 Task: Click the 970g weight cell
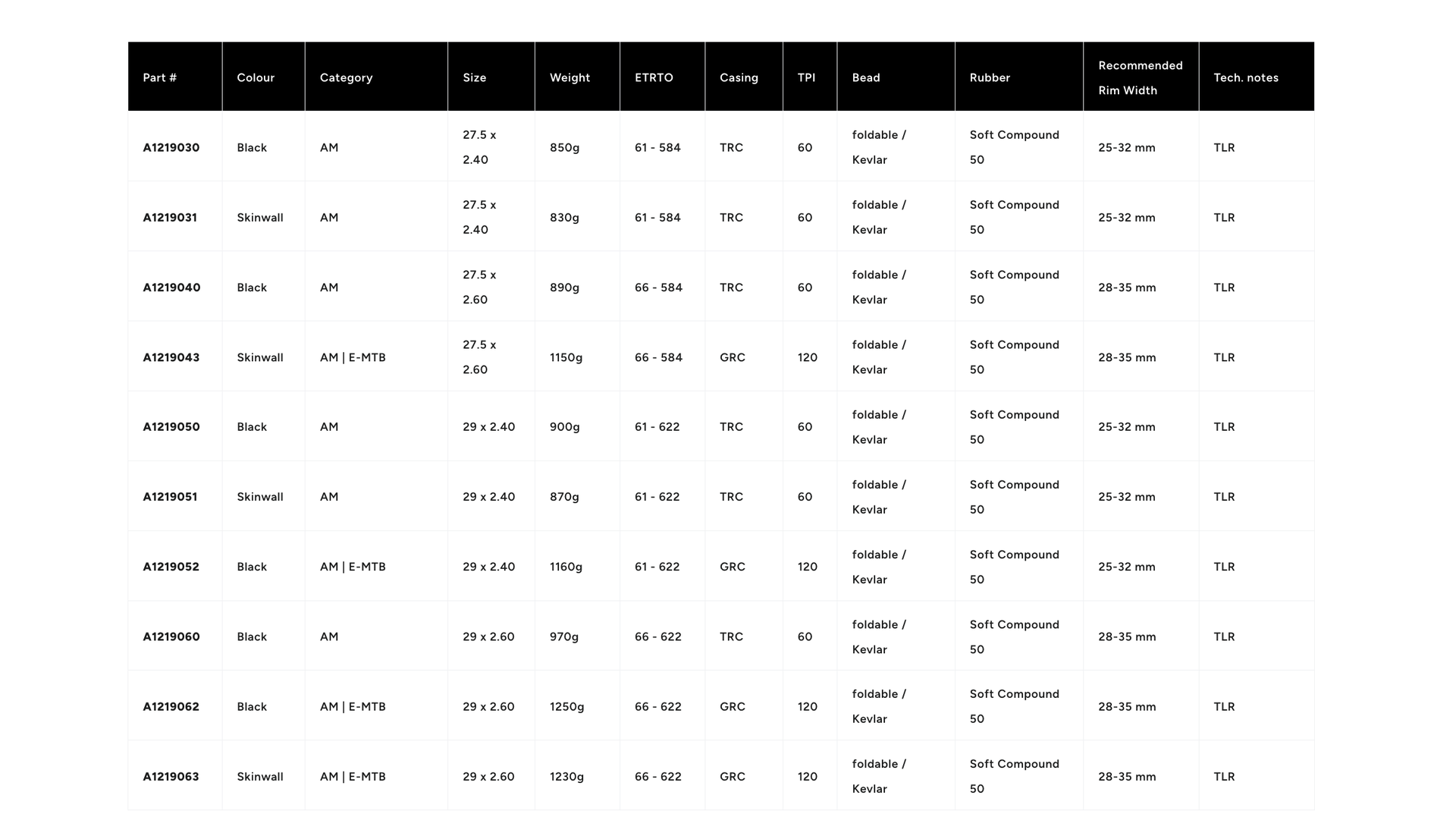coord(563,636)
